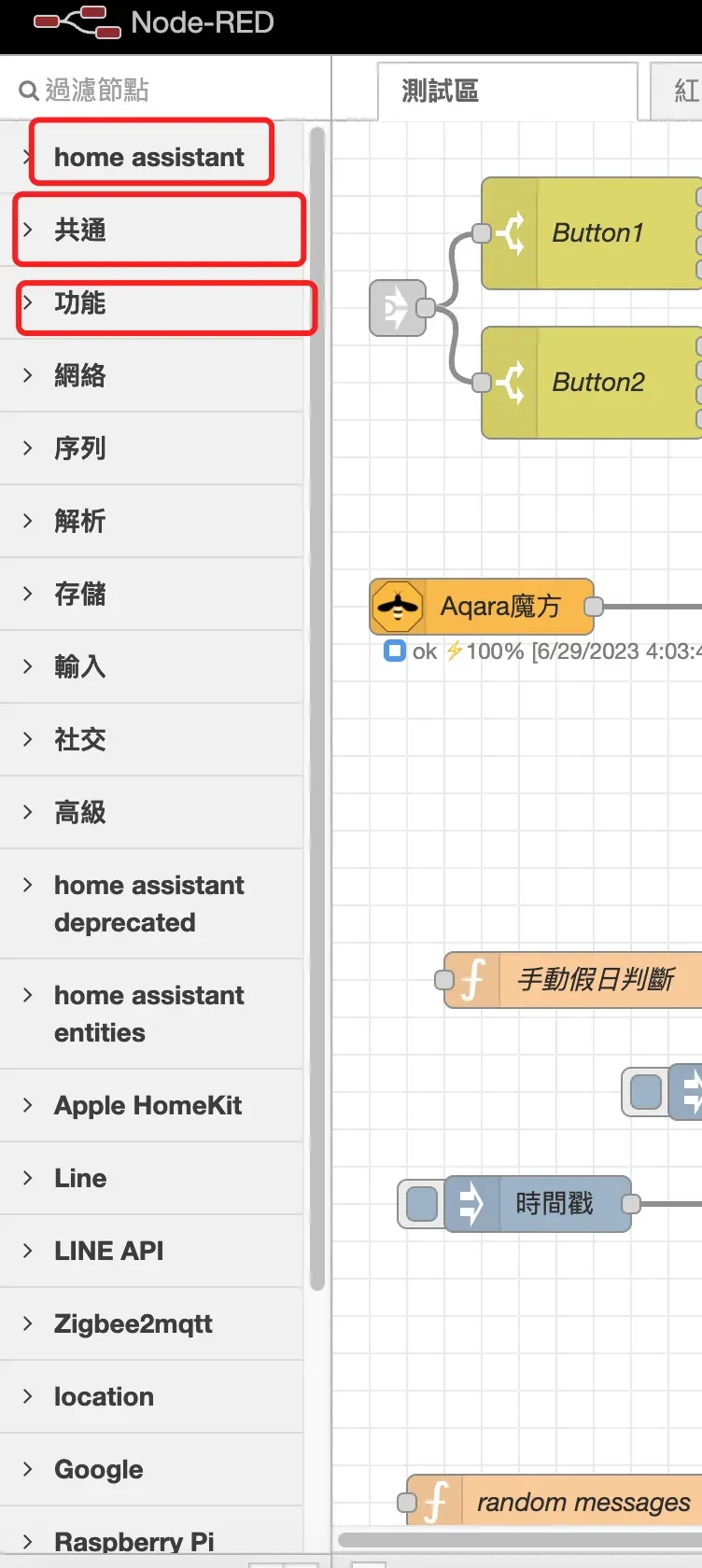
Task: Expand the 共通 palette category
Action: [x=151, y=230]
